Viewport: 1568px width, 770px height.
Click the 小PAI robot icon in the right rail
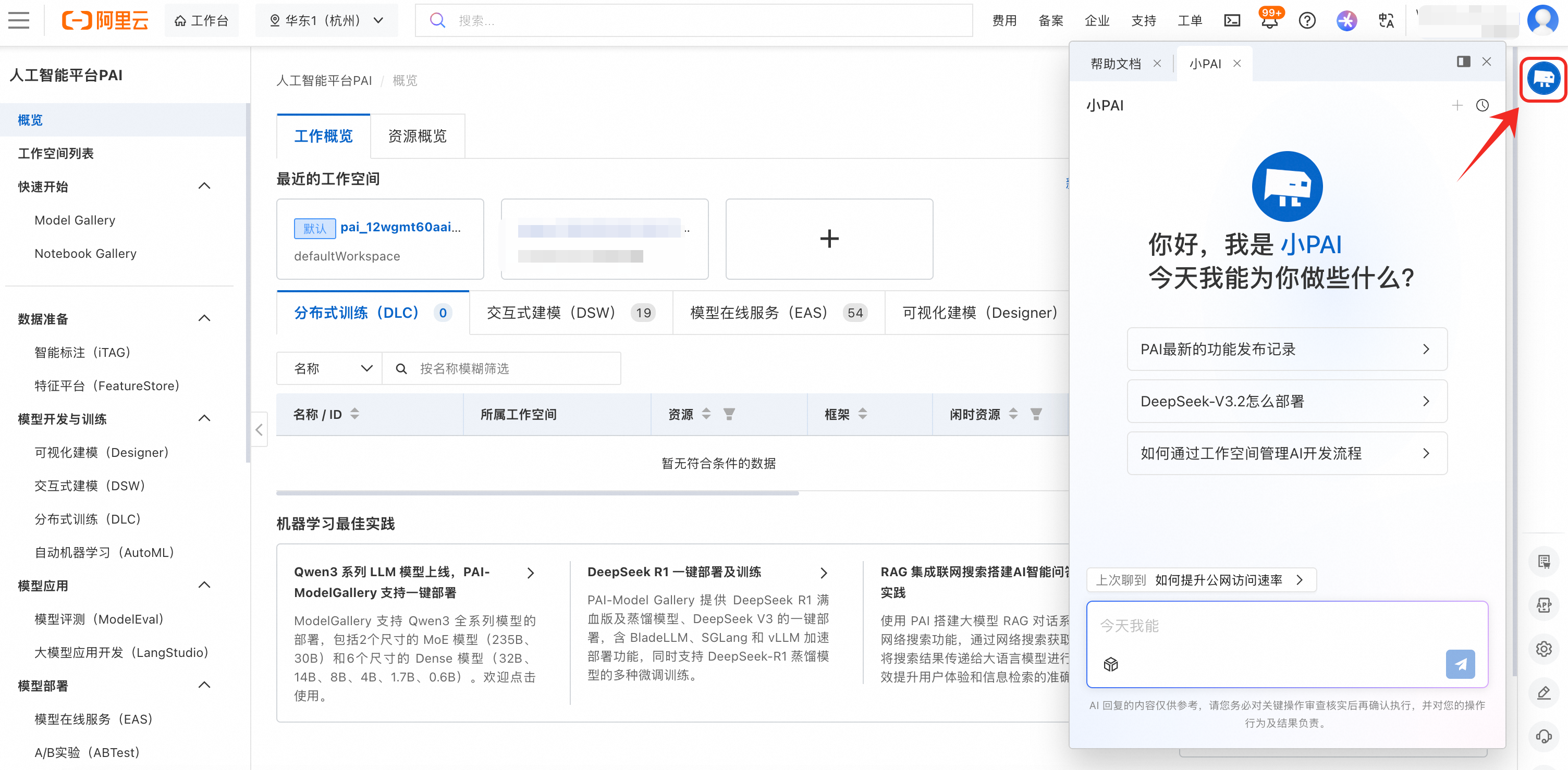click(1543, 79)
